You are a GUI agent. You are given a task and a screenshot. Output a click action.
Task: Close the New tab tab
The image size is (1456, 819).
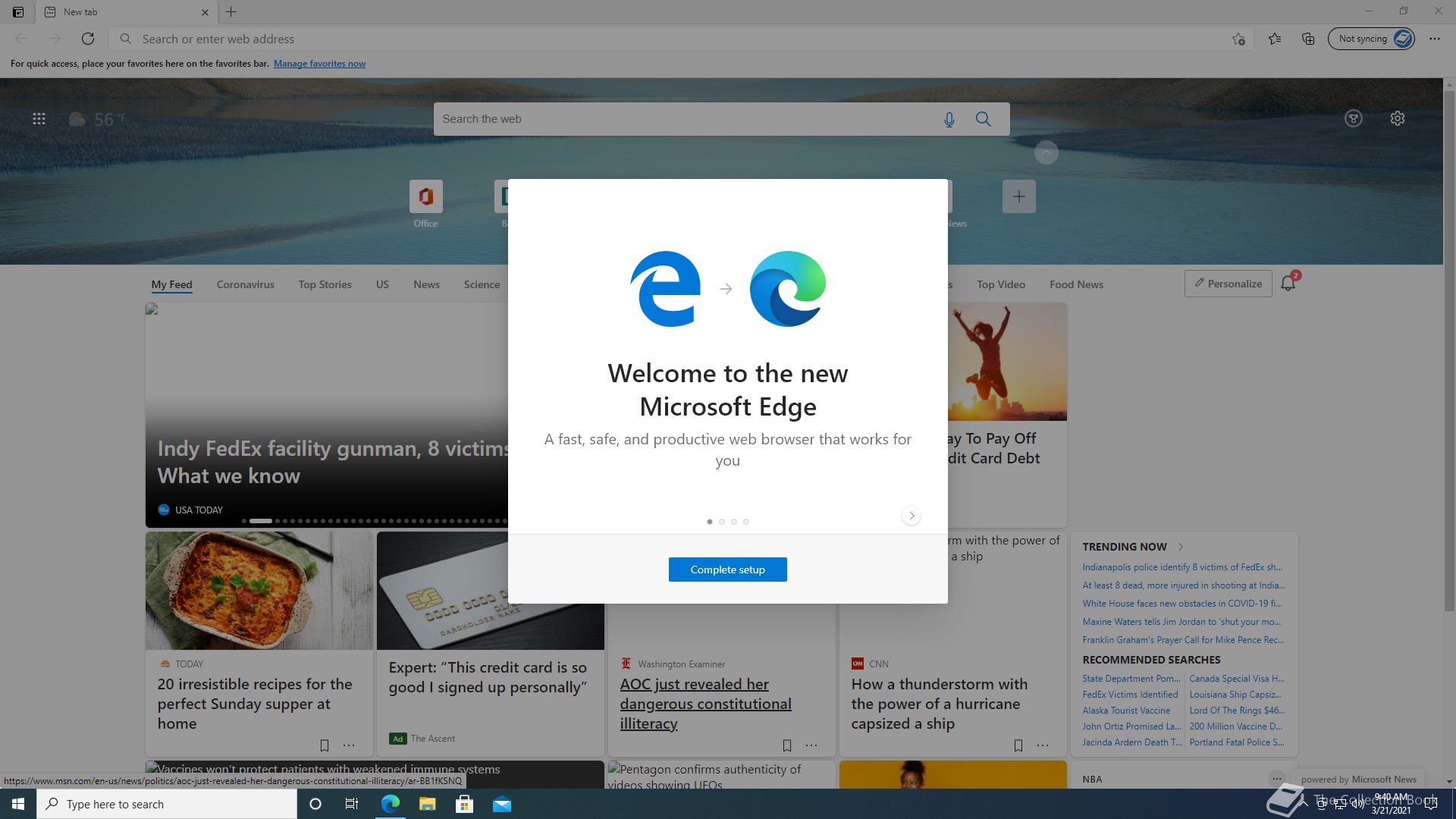[x=206, y=12]
